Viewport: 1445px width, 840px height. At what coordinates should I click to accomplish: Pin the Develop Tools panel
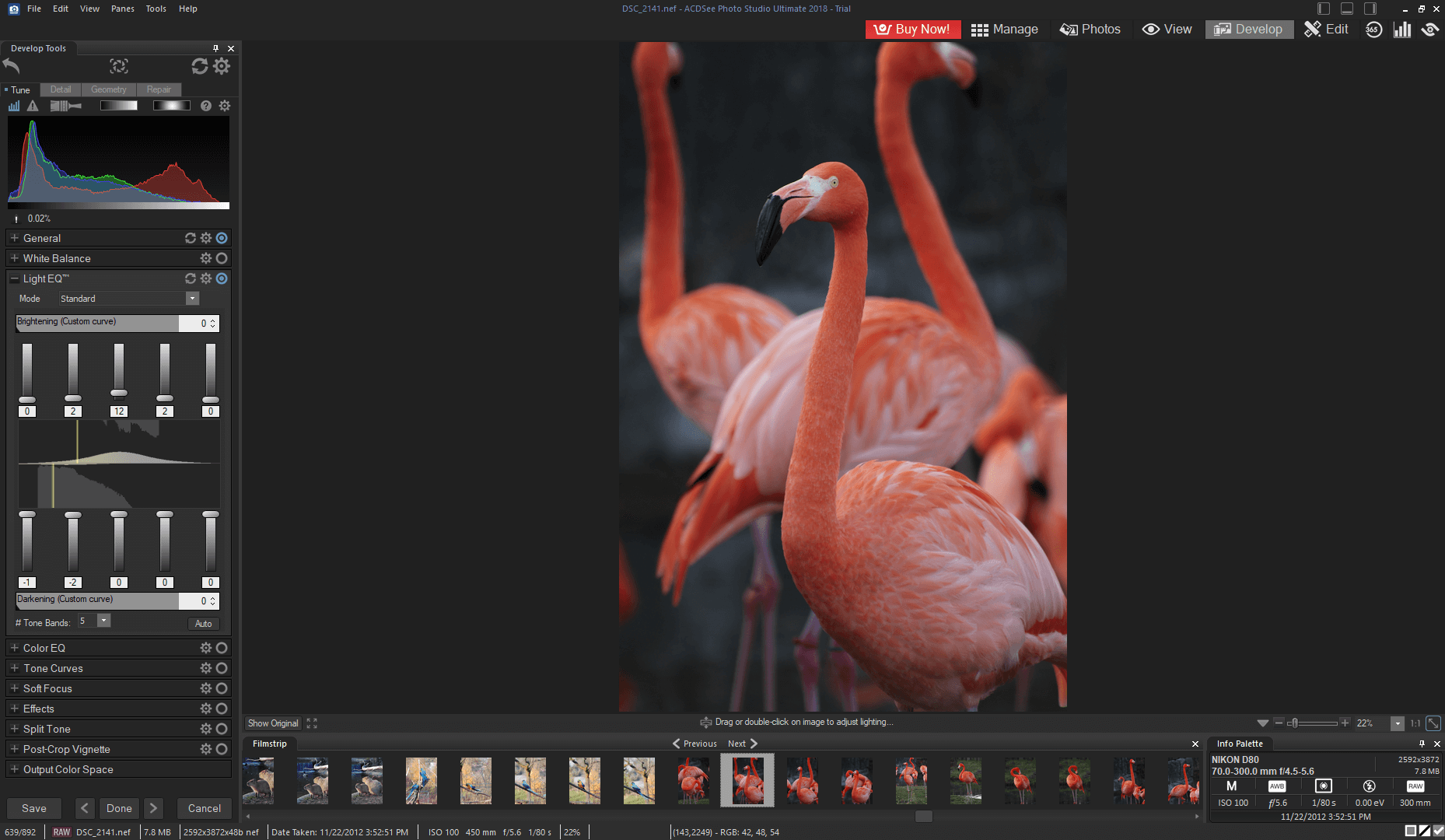pos(215,48)
